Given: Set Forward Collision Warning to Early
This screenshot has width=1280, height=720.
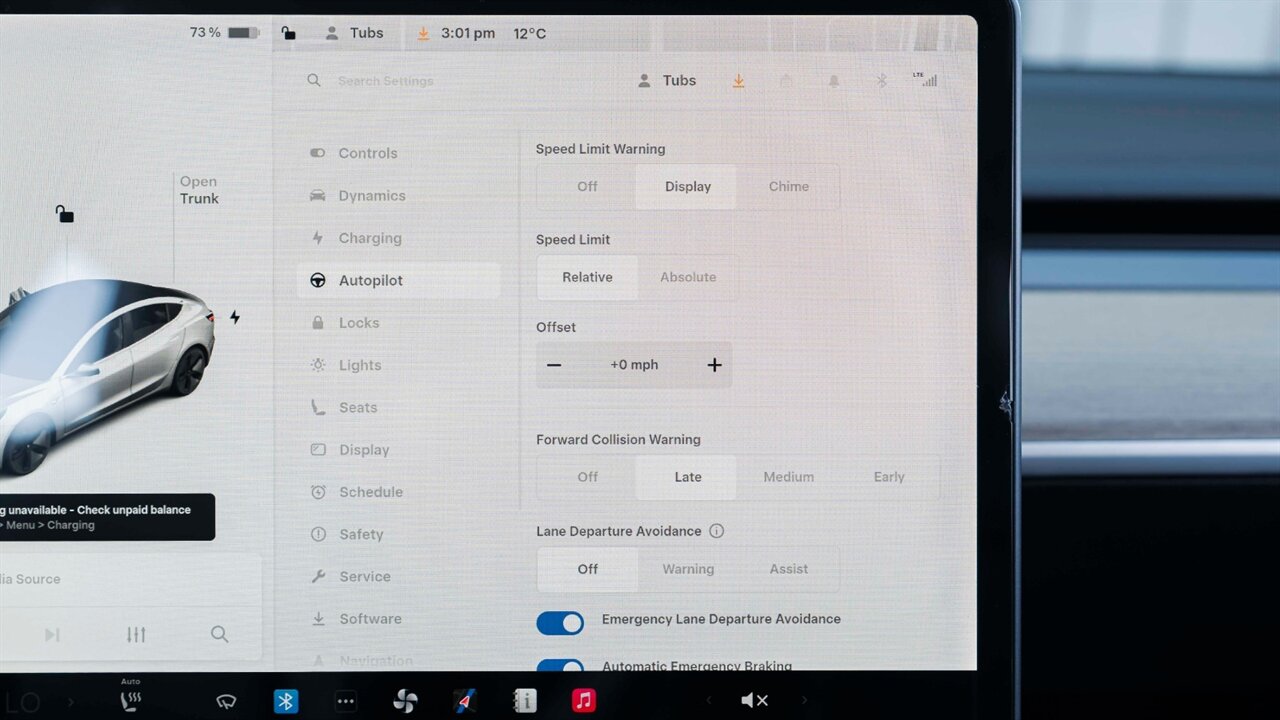Looking at the screenshot, I should click(x=888, y=478).
